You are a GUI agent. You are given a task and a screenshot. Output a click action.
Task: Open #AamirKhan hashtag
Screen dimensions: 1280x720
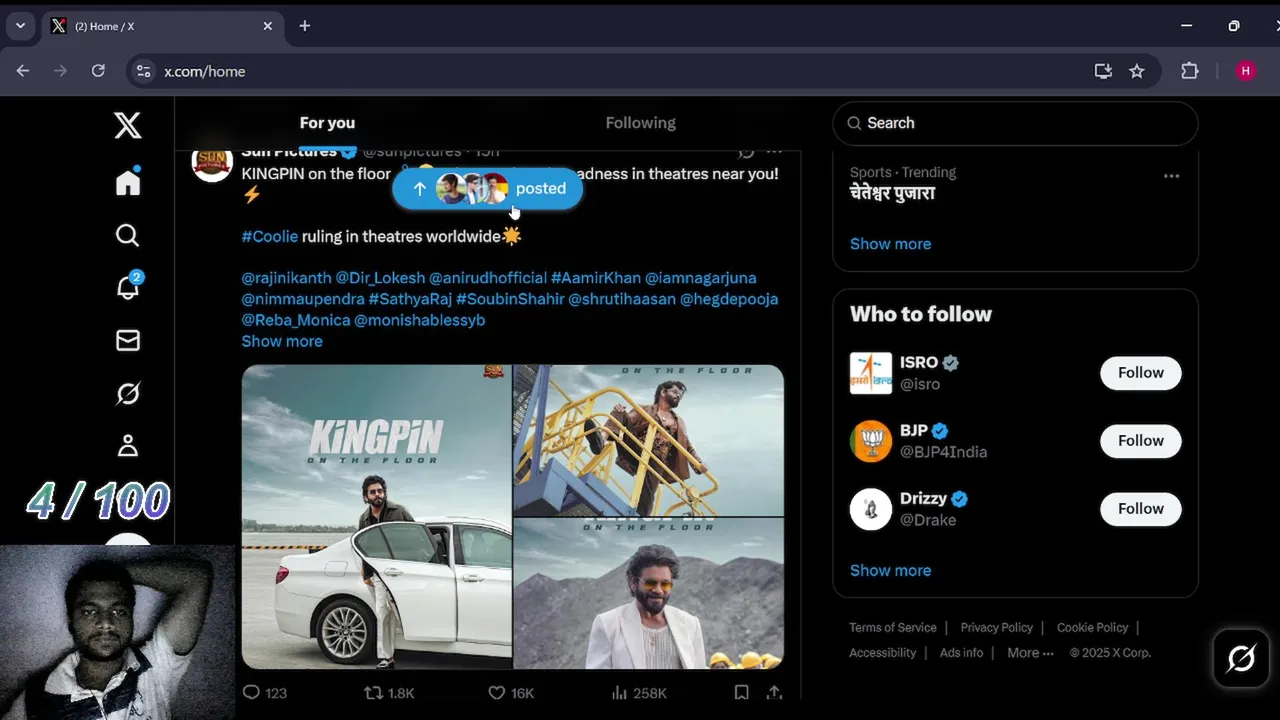(596, 278)
